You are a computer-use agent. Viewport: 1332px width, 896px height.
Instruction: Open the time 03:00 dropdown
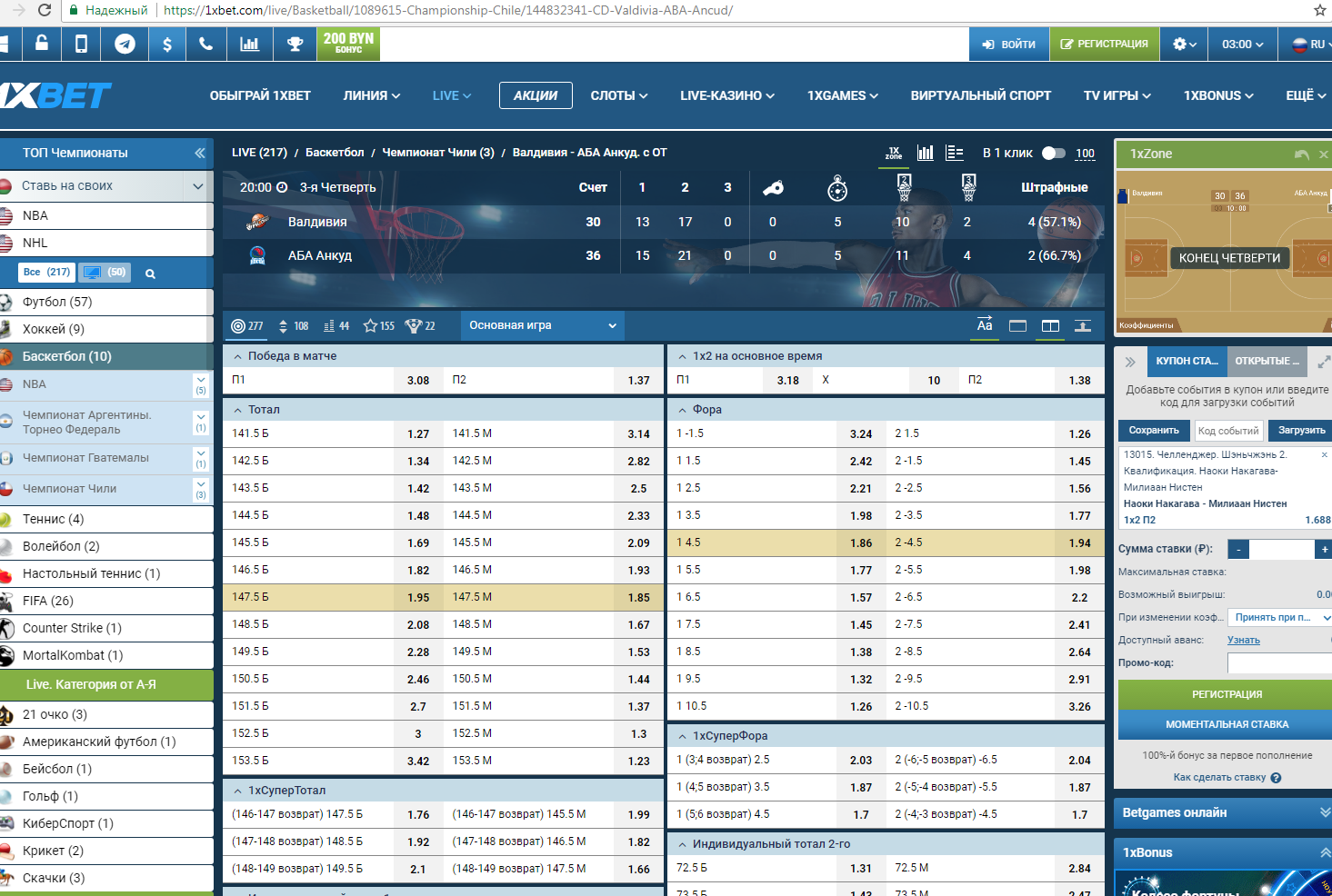click(1242, 44)
